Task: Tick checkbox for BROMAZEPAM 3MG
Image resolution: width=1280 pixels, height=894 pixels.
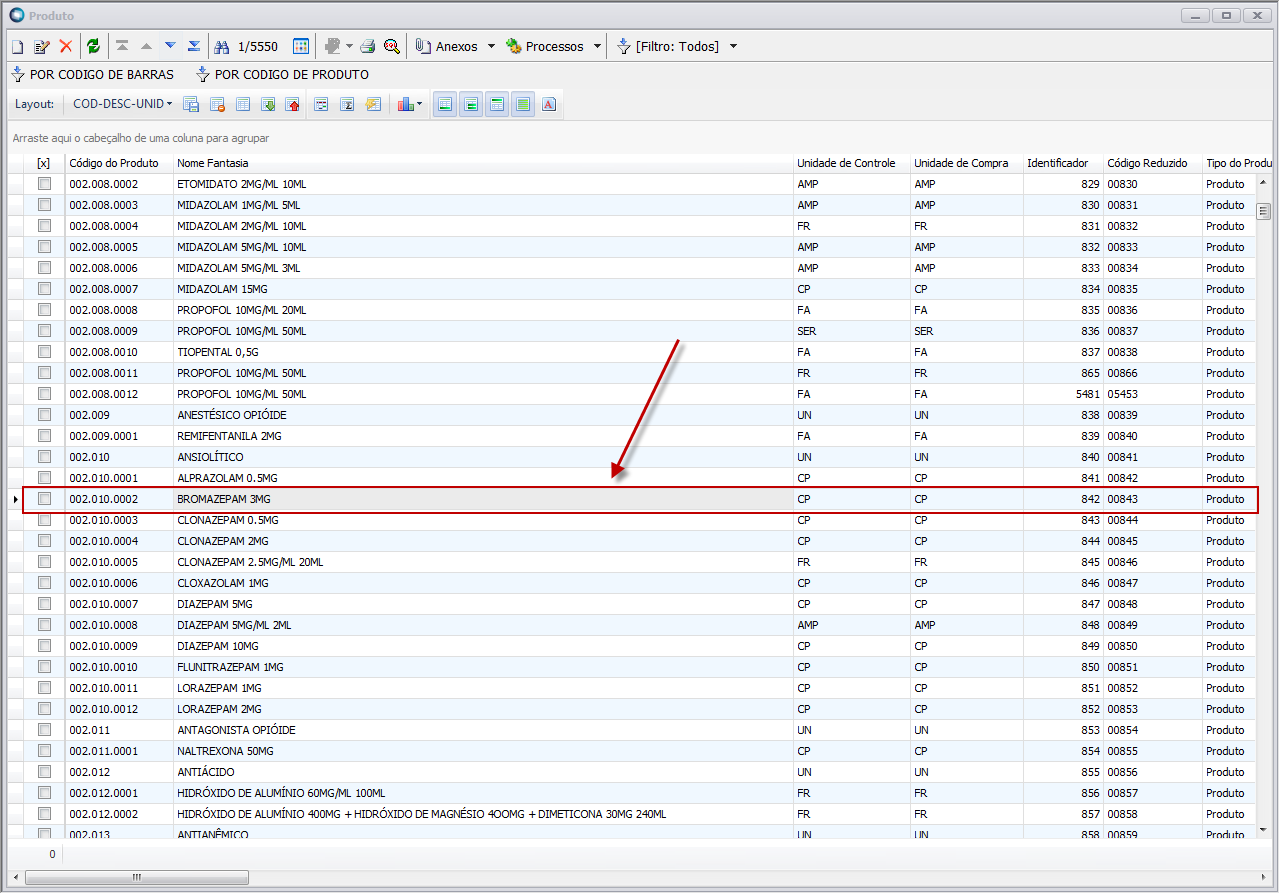Action: [44, 499]
